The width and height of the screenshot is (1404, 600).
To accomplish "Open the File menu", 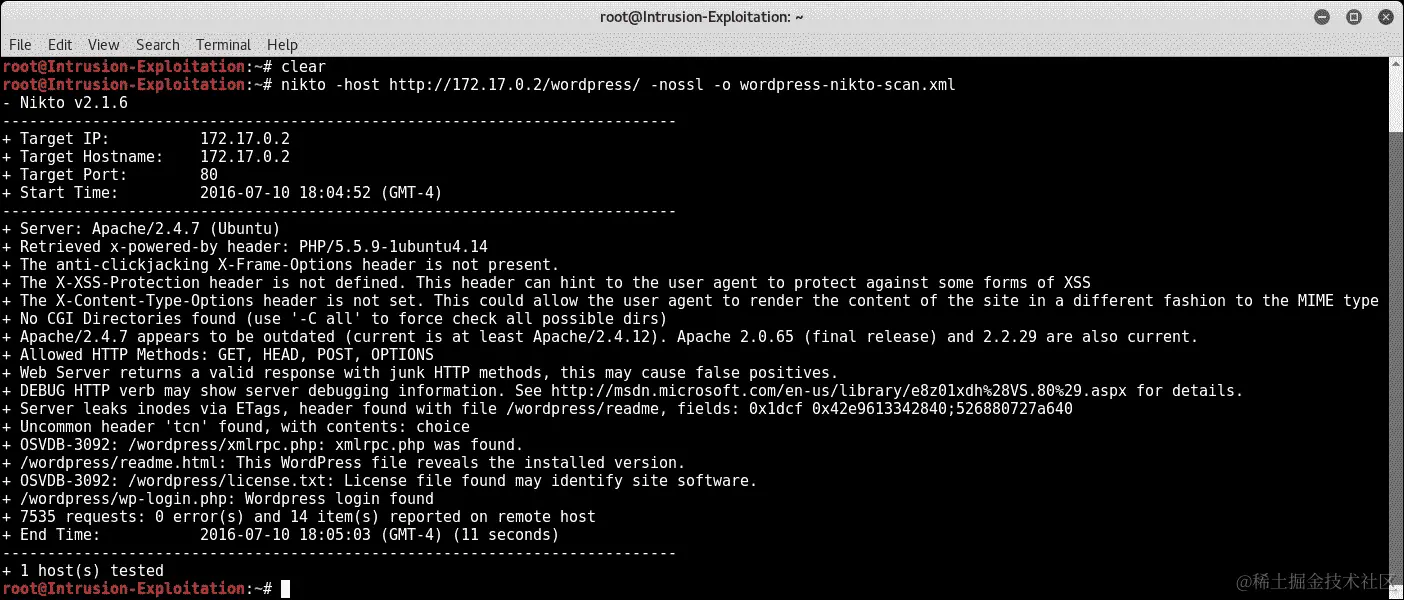I will 20,45.
